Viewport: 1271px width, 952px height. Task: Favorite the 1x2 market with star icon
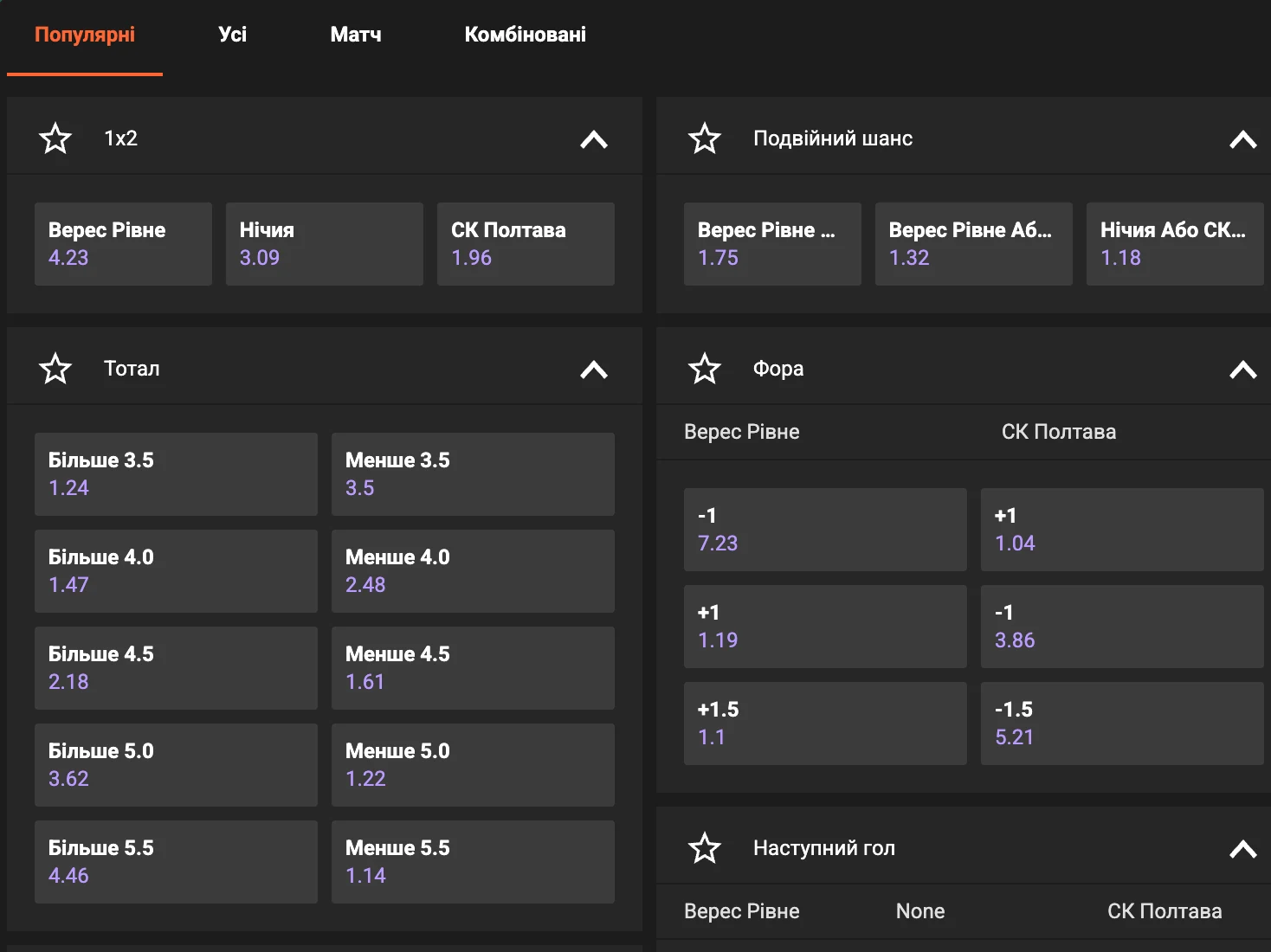click(55, 138)
